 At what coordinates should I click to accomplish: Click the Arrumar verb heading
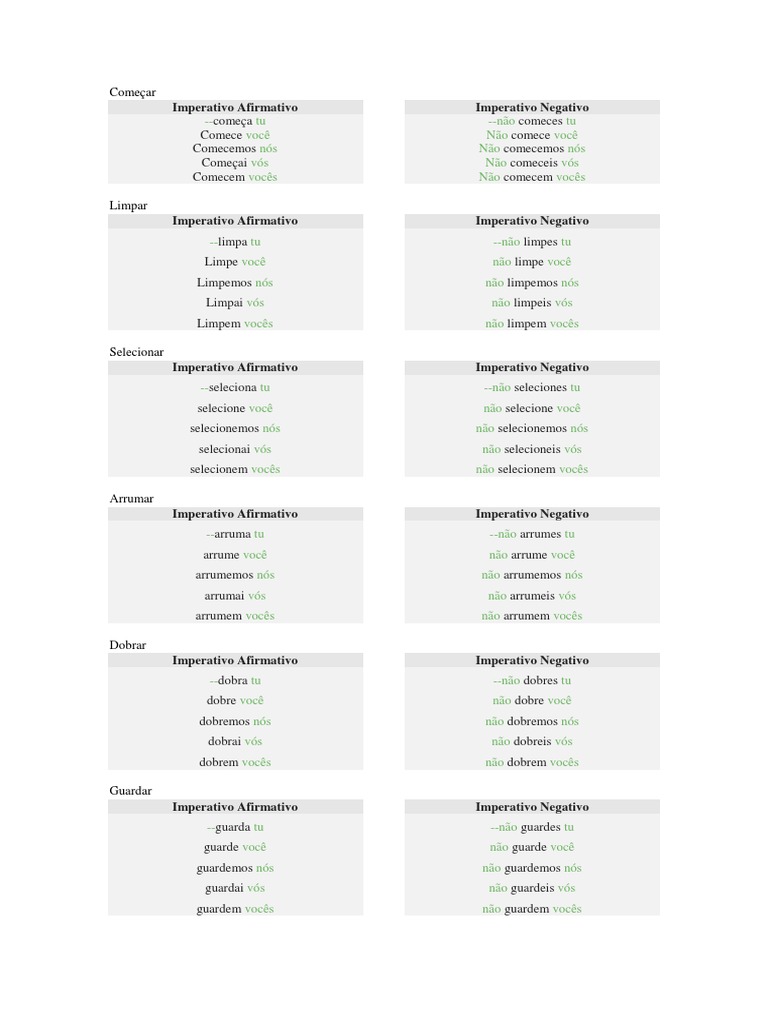(131, 498)
